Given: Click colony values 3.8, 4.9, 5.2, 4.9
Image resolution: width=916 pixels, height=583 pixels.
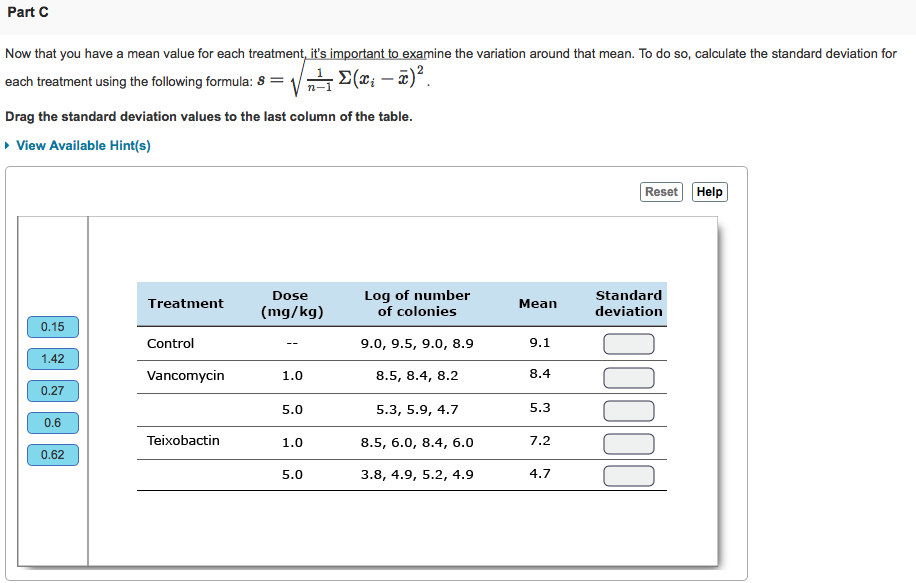Looking at the screenshot, I should 417,475.
